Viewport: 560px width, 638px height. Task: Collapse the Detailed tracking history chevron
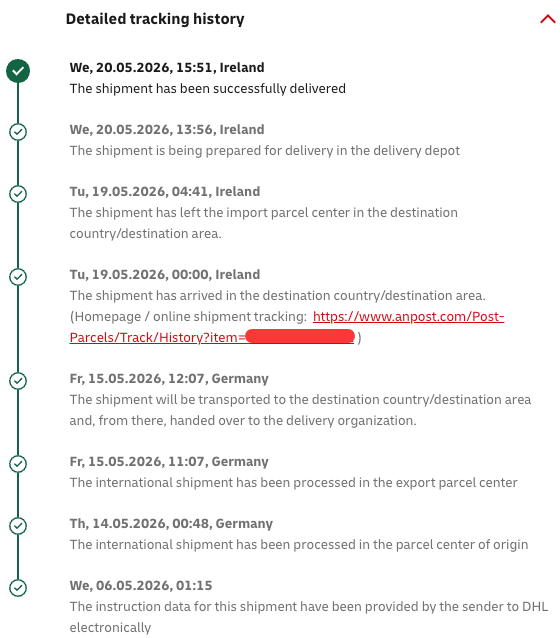[547, 19]
